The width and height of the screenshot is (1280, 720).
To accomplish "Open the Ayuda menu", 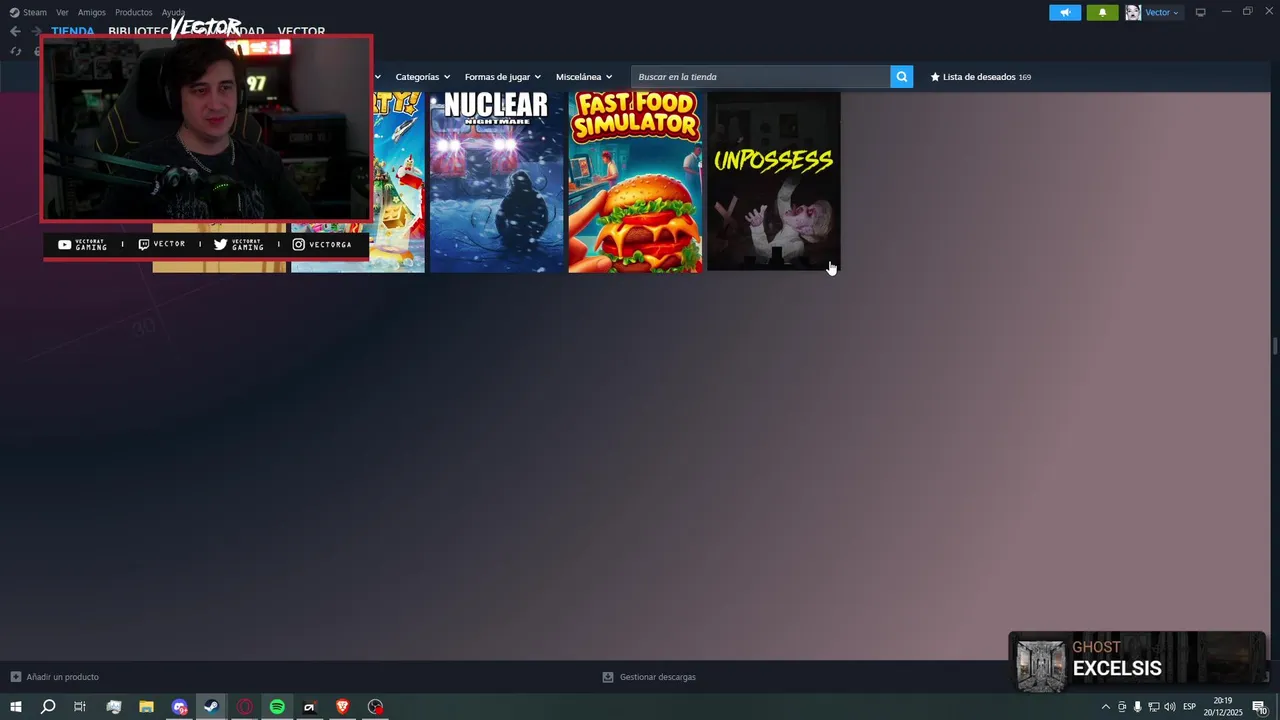I will [x=173, y=12].
